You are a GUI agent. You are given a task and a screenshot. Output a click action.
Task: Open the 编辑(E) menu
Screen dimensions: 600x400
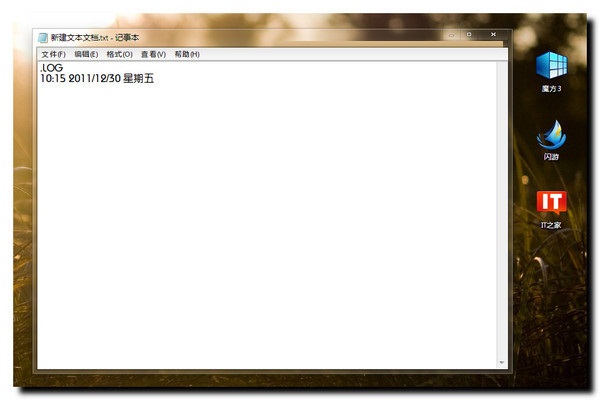tap(86, 54)
